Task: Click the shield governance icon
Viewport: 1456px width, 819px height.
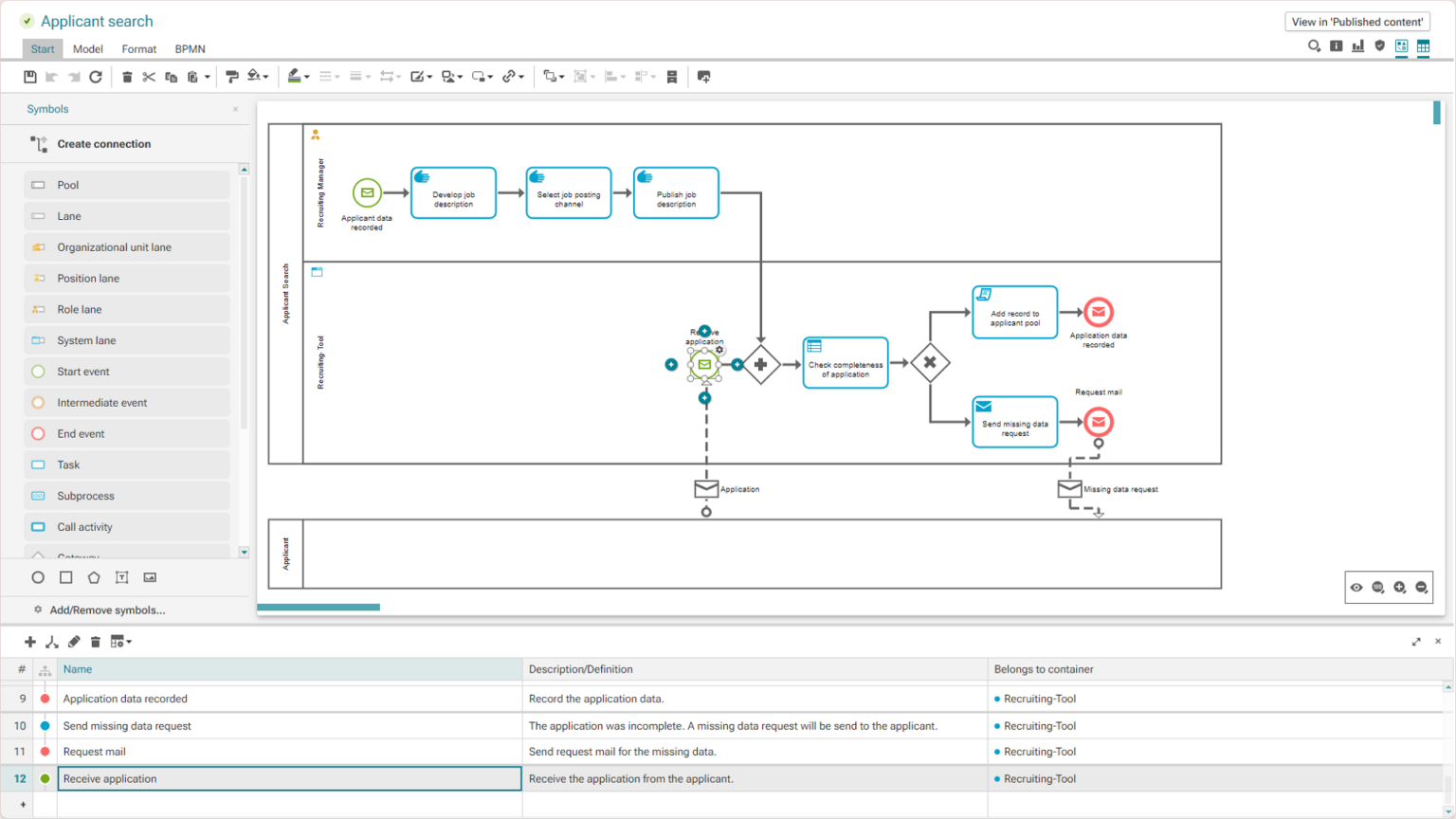Action: point(1380,45)
